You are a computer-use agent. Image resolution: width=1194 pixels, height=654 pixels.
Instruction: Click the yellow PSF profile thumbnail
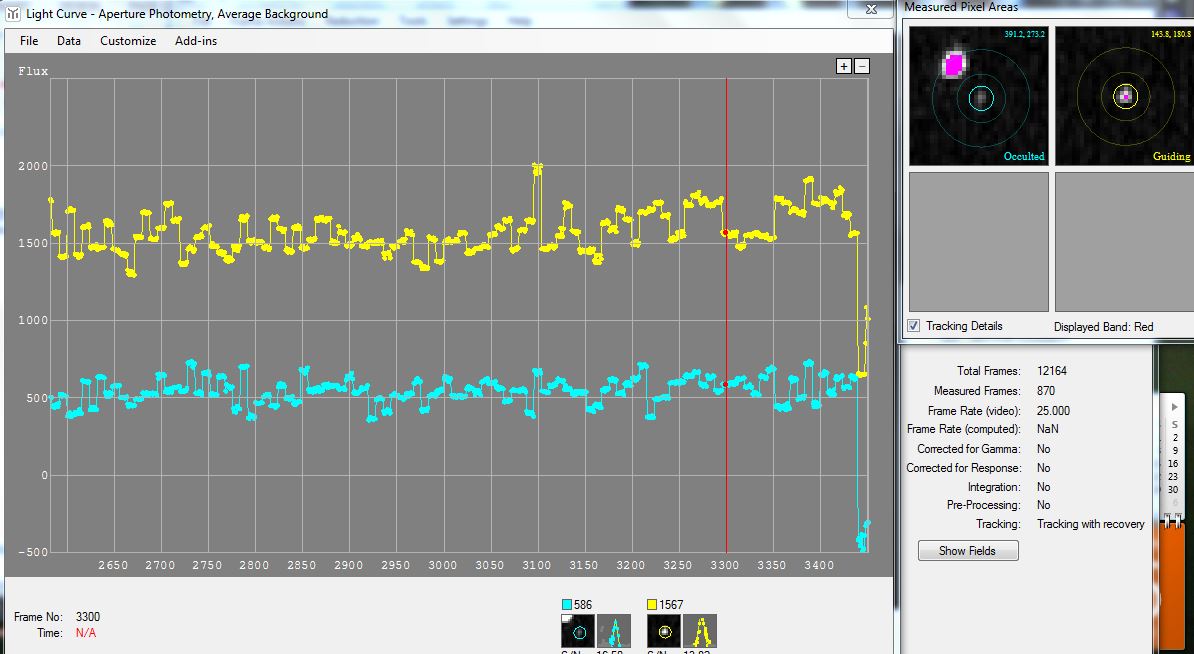pos(700,631)
